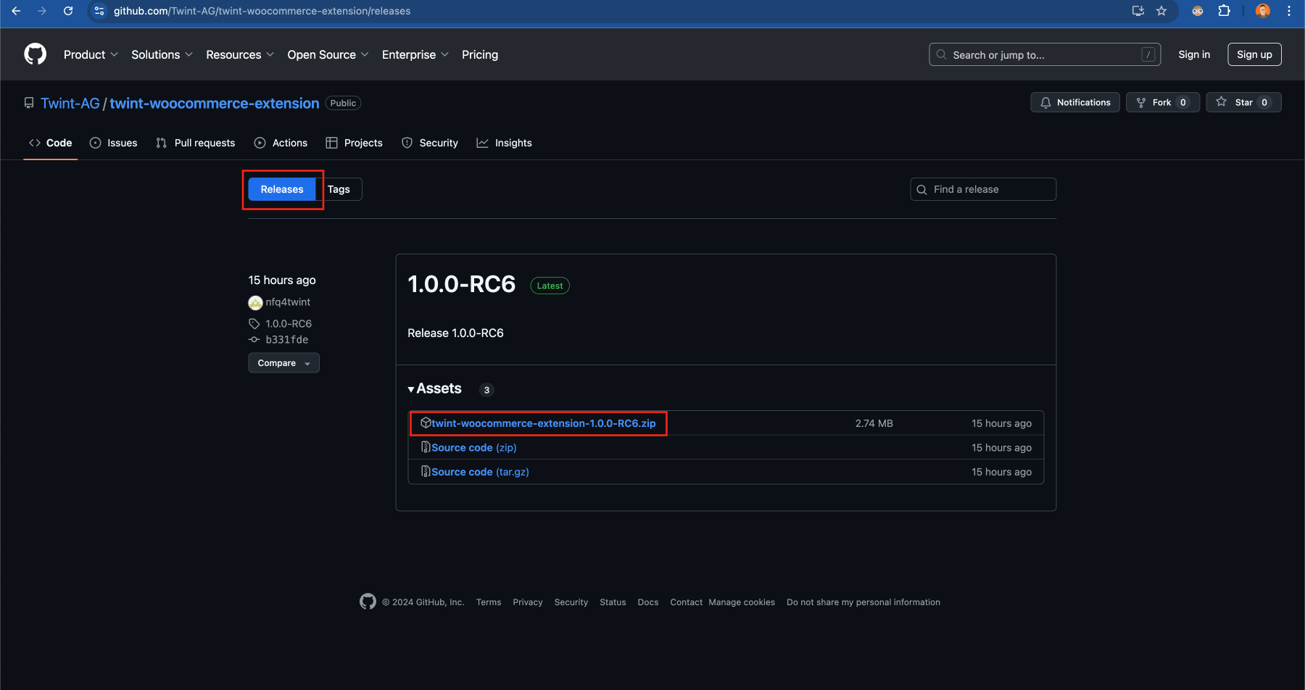Expand the Resources menu
The width and height of the screenshot is (1305, 690).
pyautogui.click(x=240, y=55)
